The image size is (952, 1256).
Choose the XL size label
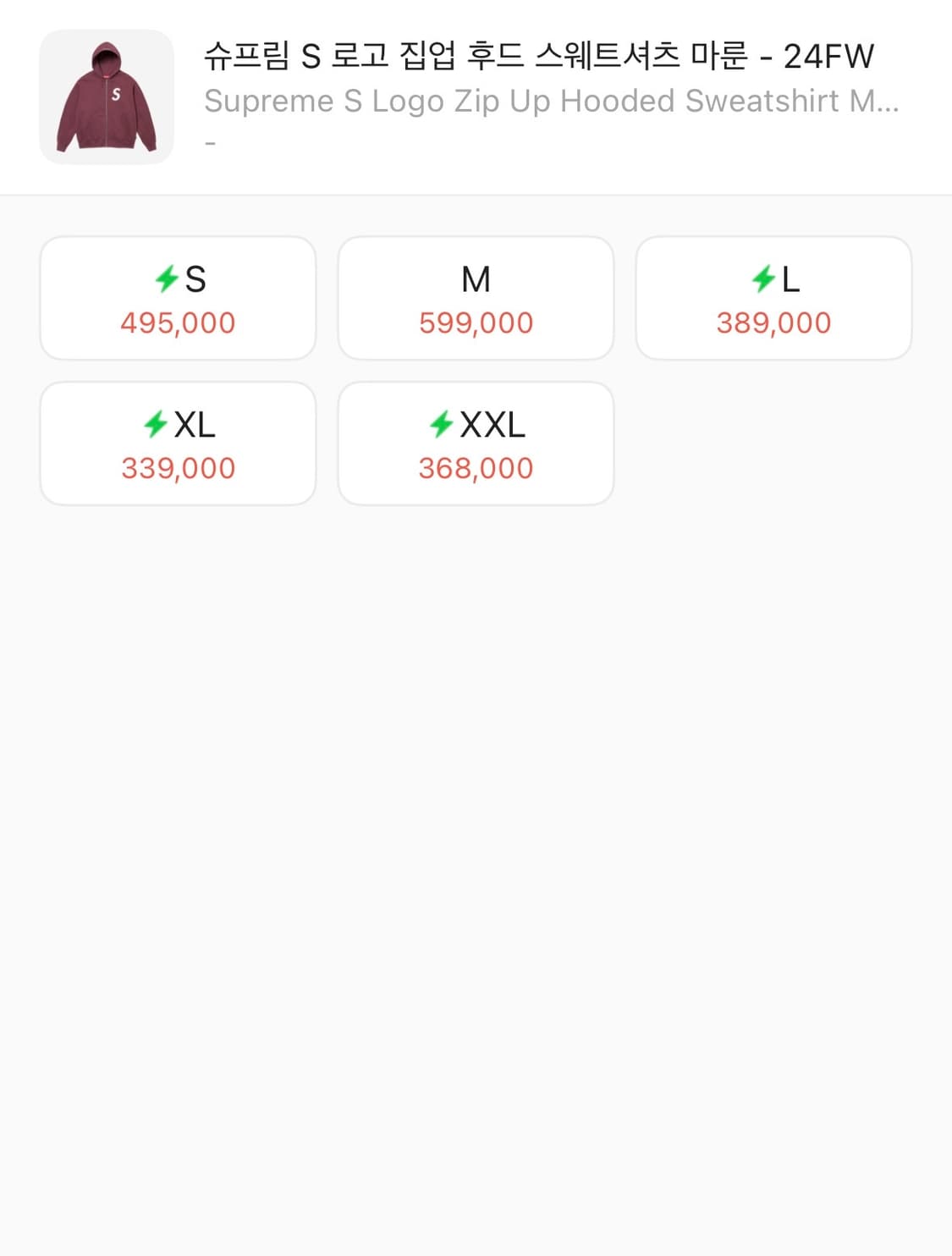[195, 425]
